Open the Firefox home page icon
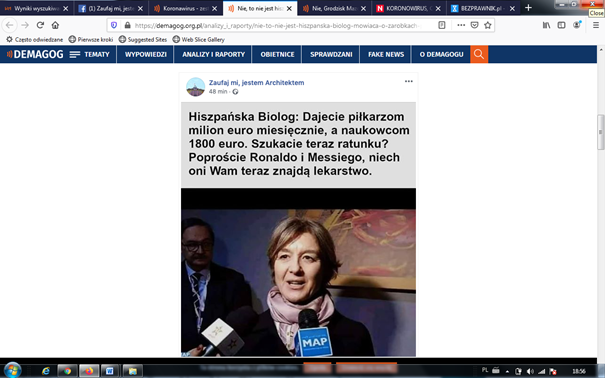Viewport: 605px width, 378px height. [x=55, y=25]
